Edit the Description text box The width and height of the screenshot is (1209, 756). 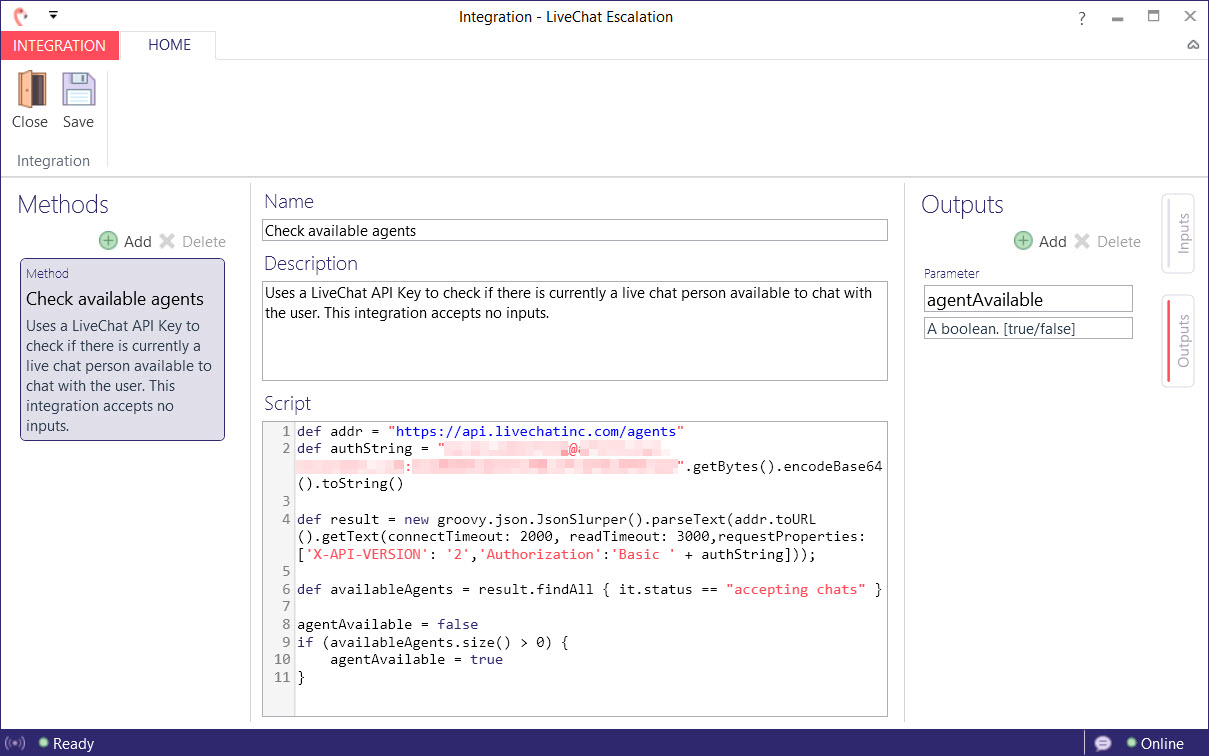(575, 331)
